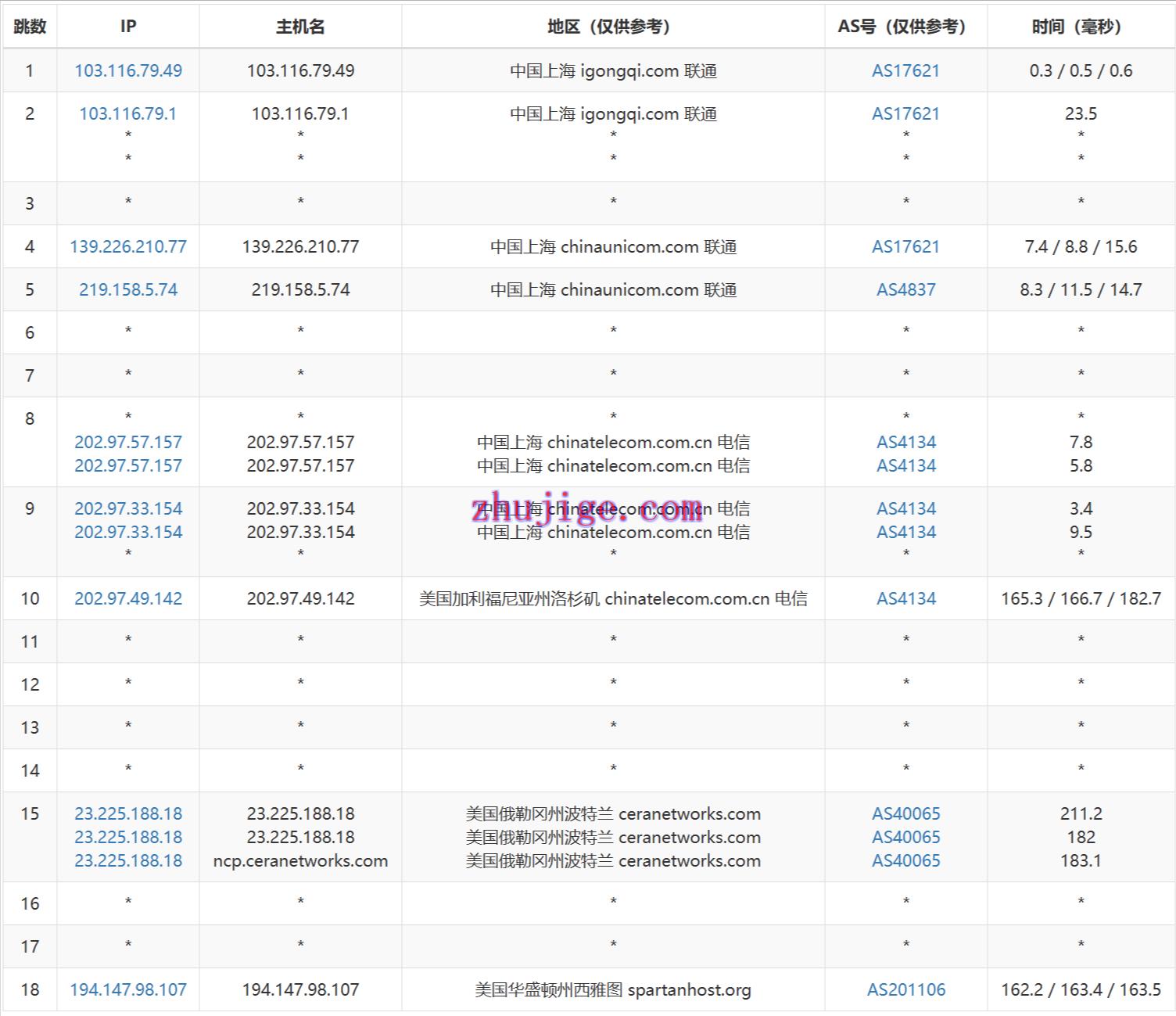1176x1016 pixels.
Task: Click the 地区（仅供参考） column header
Action: [x=613, y=27]
